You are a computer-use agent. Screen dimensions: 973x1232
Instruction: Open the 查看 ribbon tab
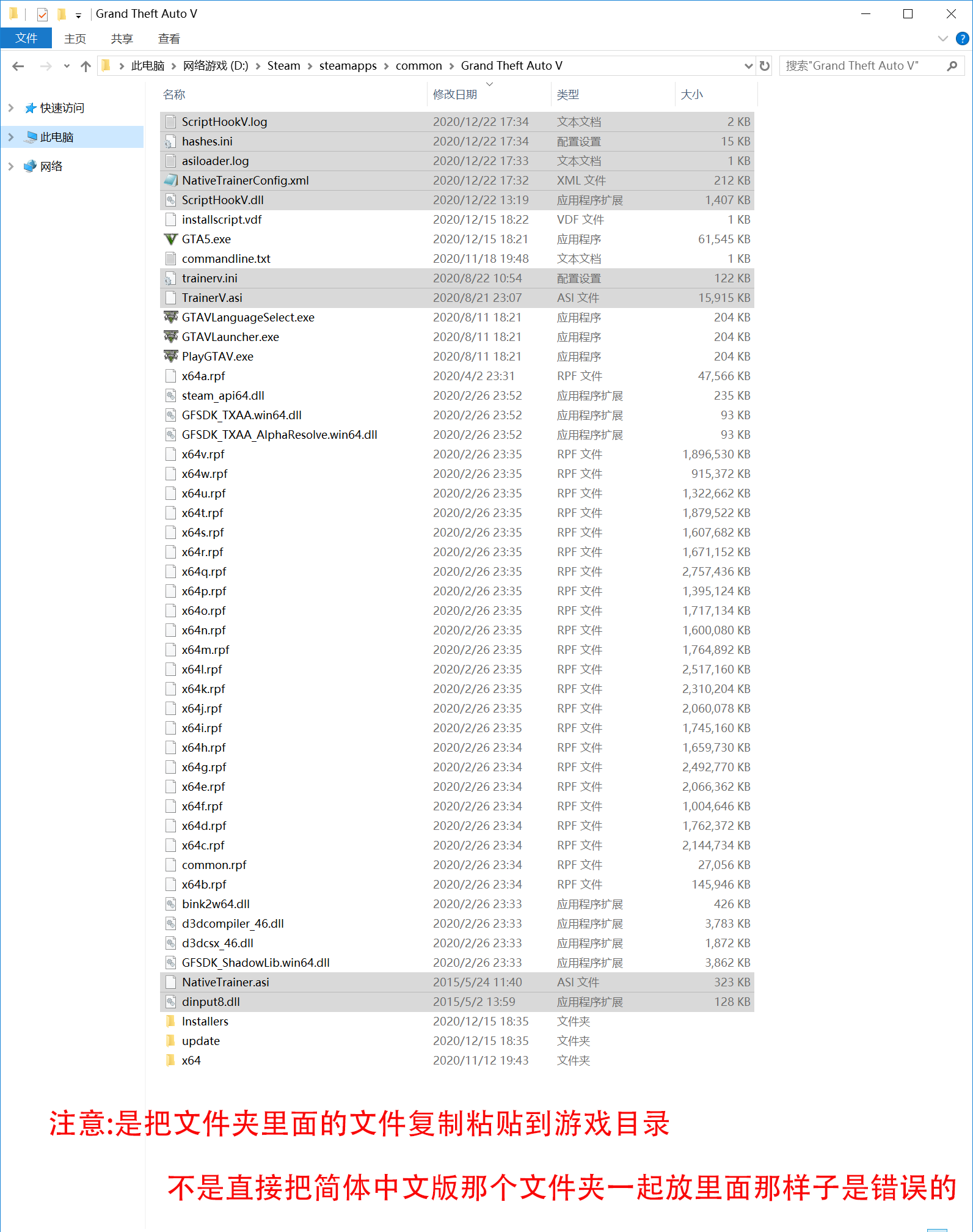169,38
